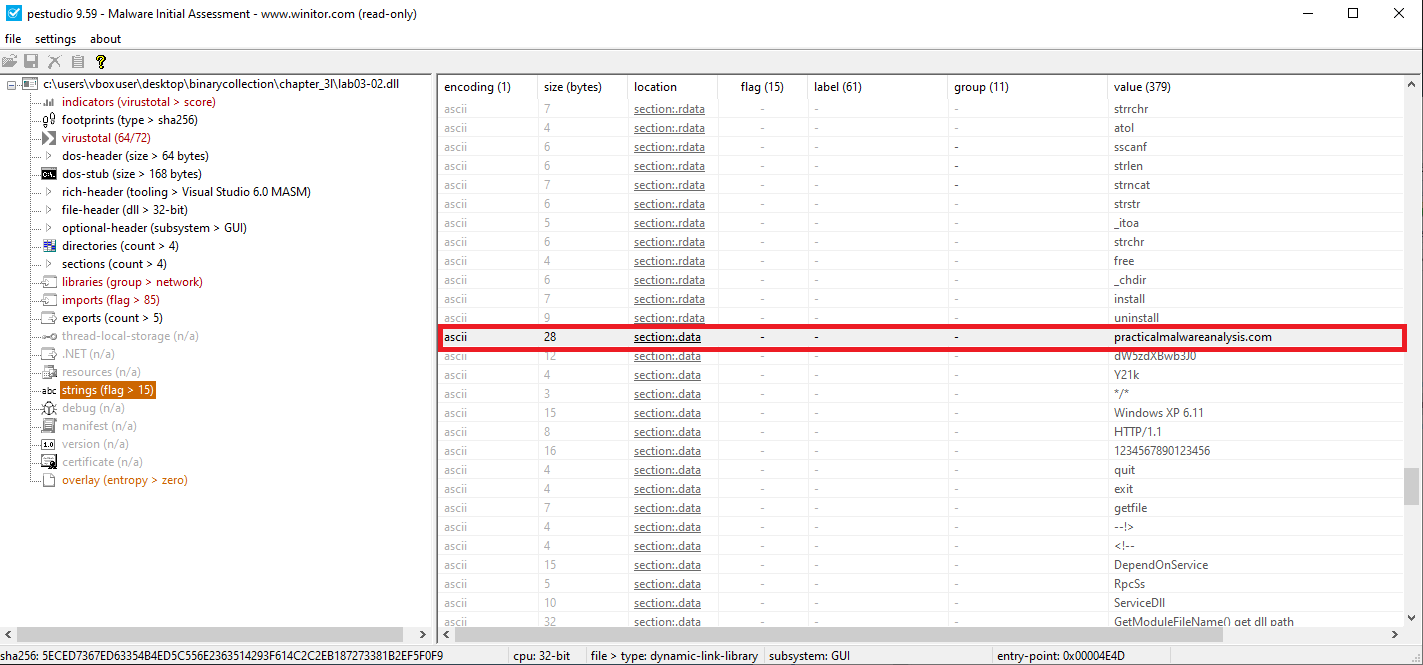Click the directories grid icon
The height and width of the screenshot is (665, 1423).
[49, 246]
